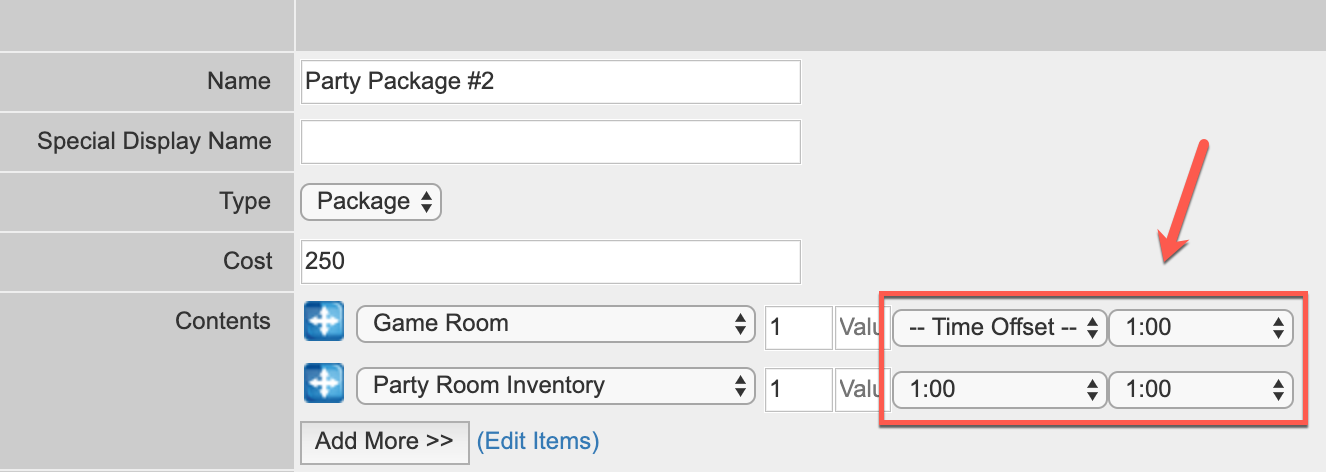Screen dimensions: 1326x472
Task: Click the Name field containing Party Package #2
Action: coord(551,82)
